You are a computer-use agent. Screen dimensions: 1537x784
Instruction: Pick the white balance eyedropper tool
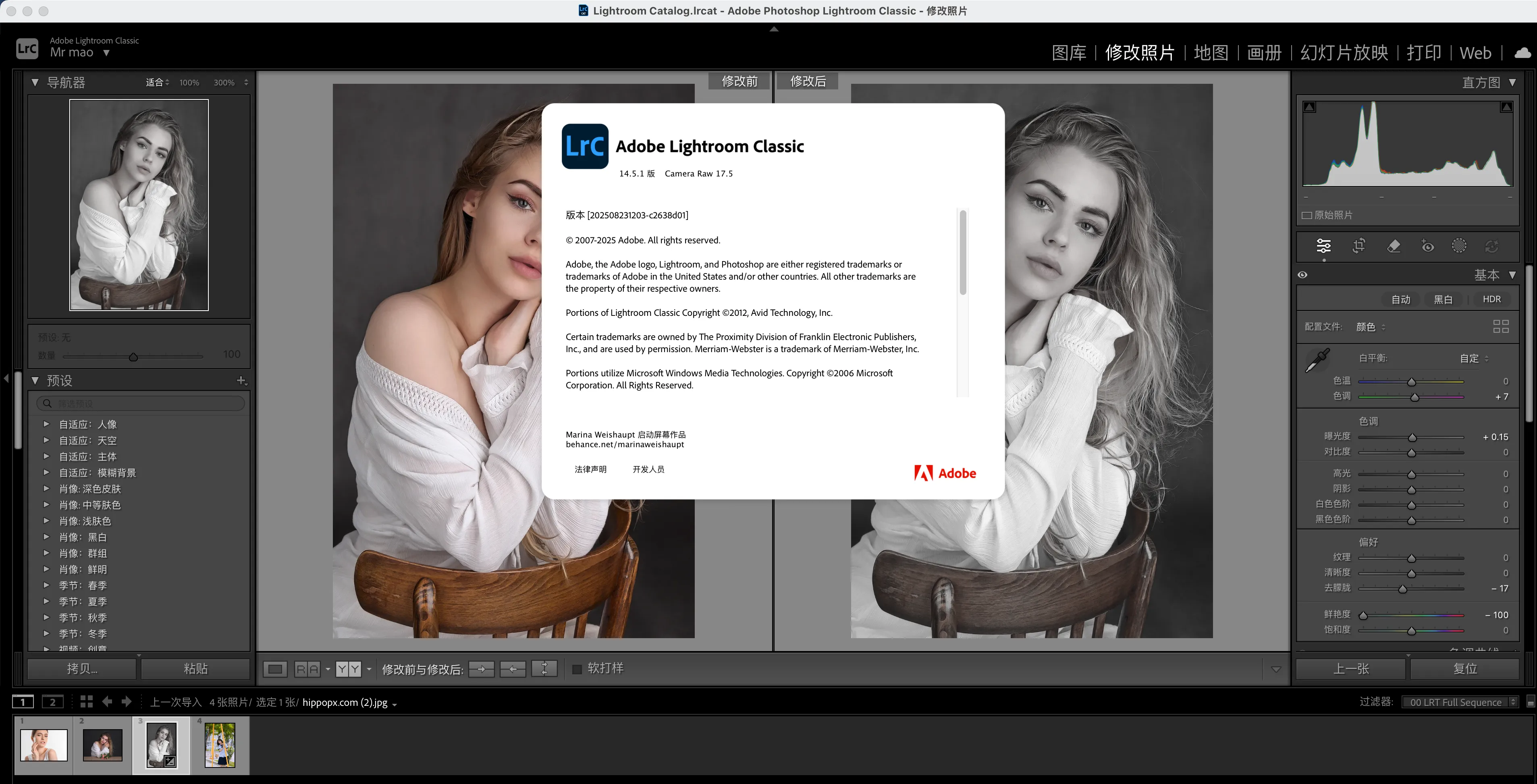pos(1317,361)
